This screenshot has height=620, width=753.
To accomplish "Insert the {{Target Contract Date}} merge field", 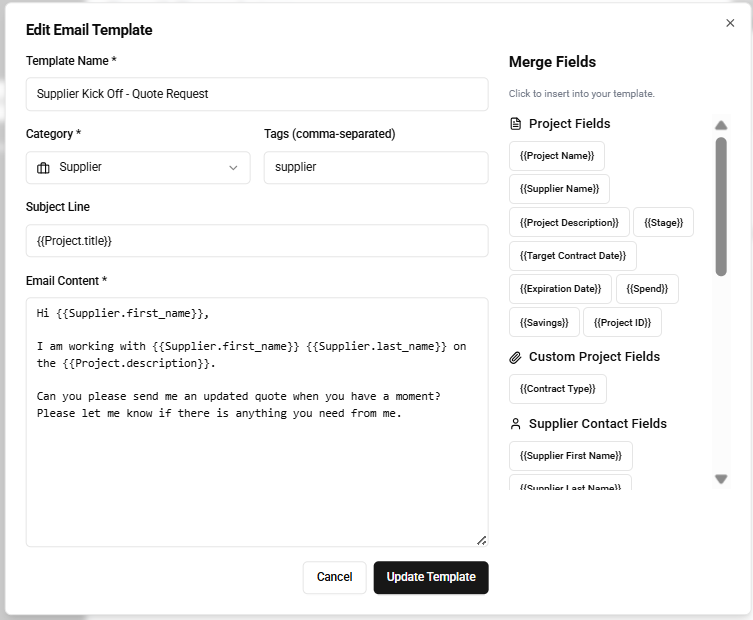I will click(573, 256).
